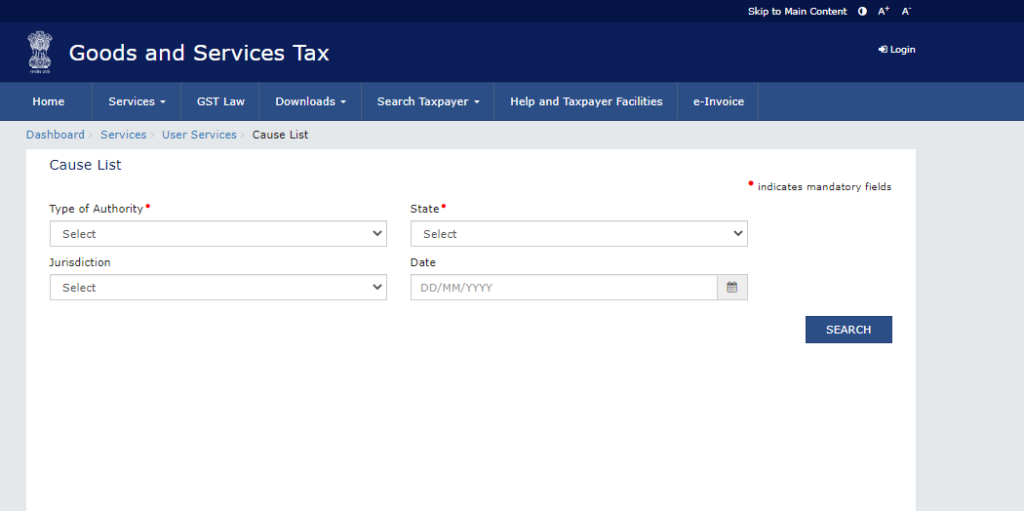Expand the Downloads menu

[310, 101]
